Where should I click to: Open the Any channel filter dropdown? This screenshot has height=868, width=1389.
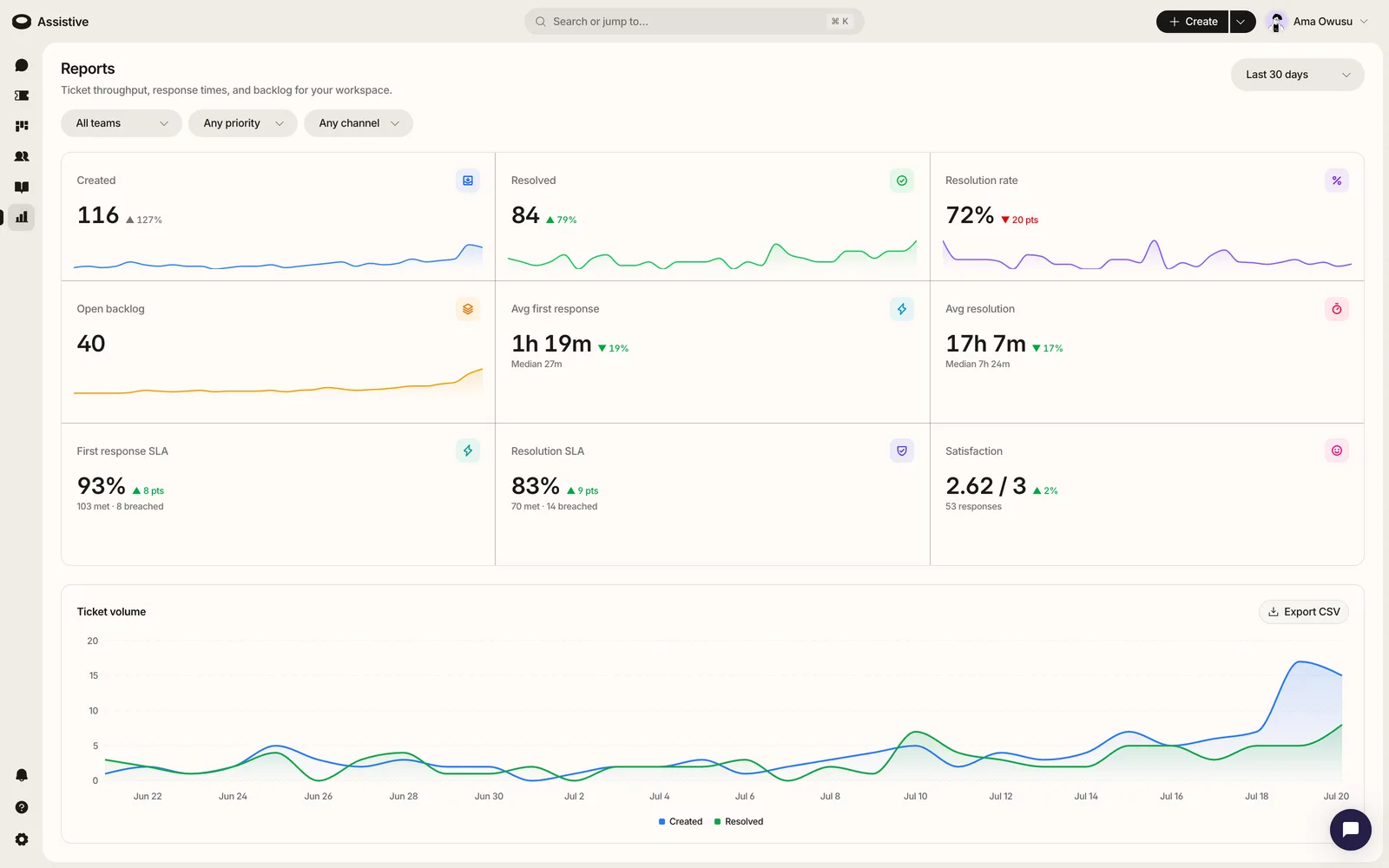click(359, 123)
